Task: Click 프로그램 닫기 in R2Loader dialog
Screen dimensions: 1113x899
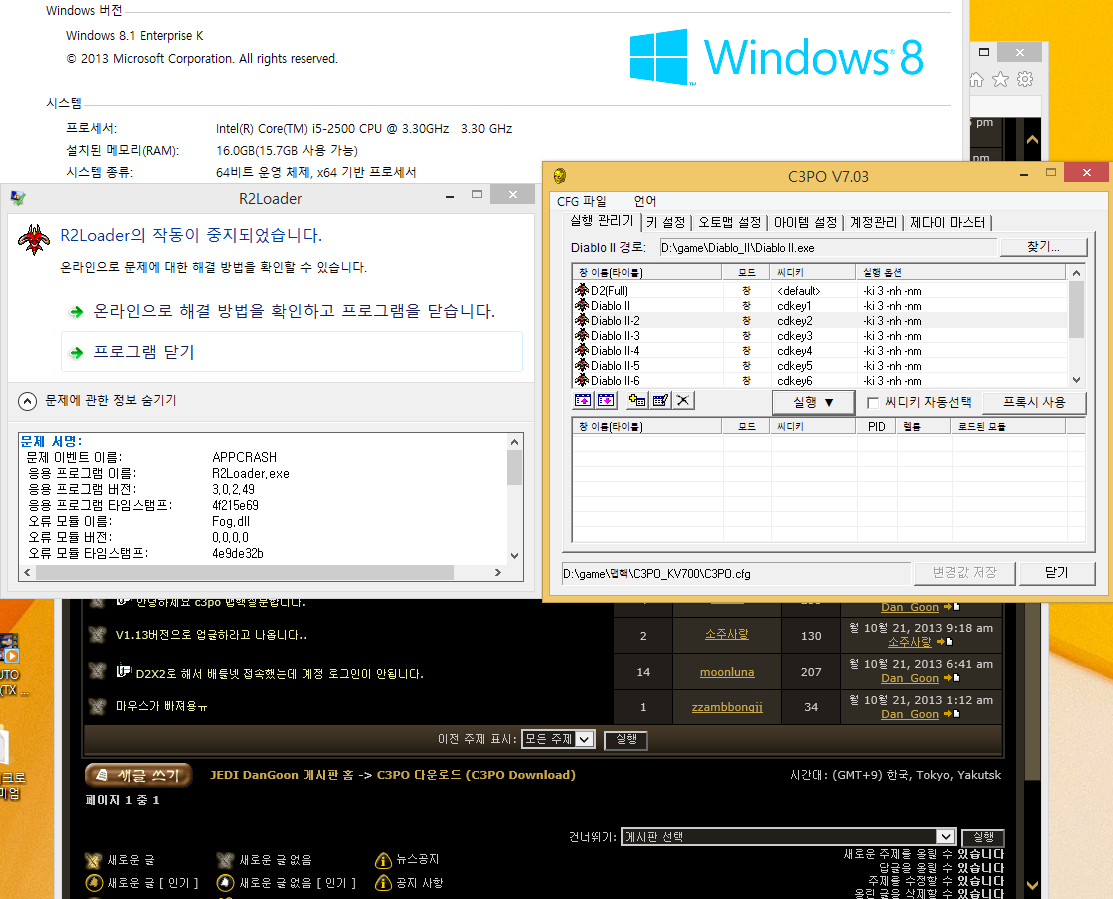Action: pos(292,352)
